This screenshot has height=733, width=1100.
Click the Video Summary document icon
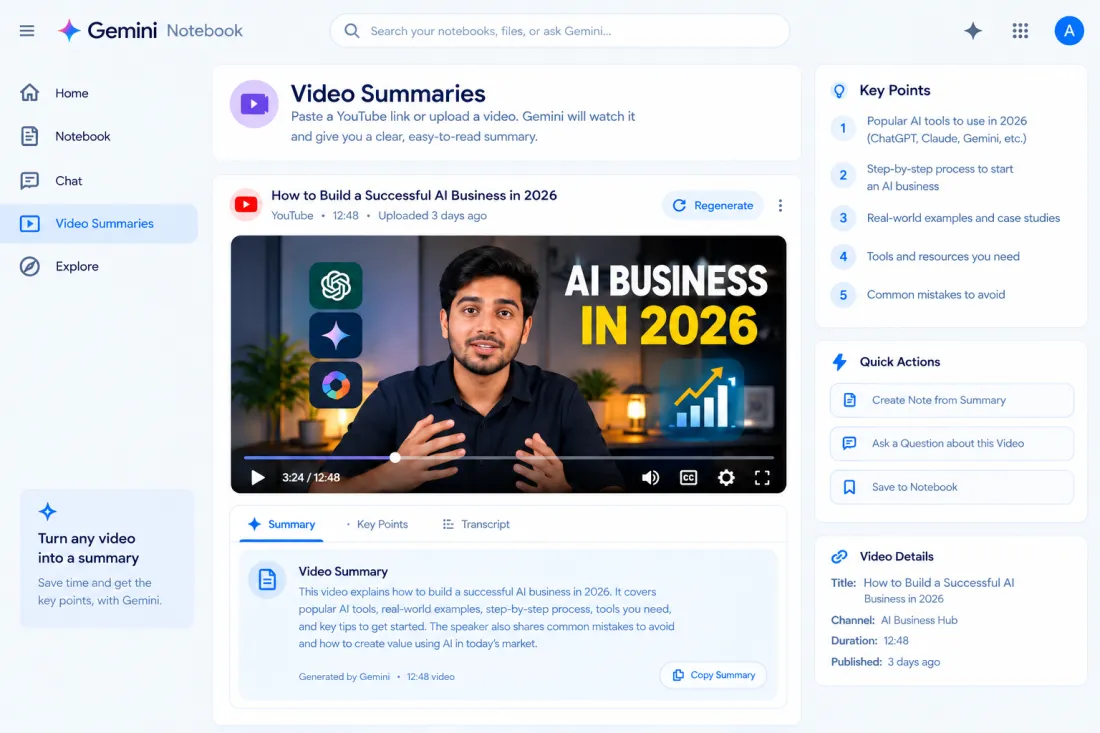267,580
